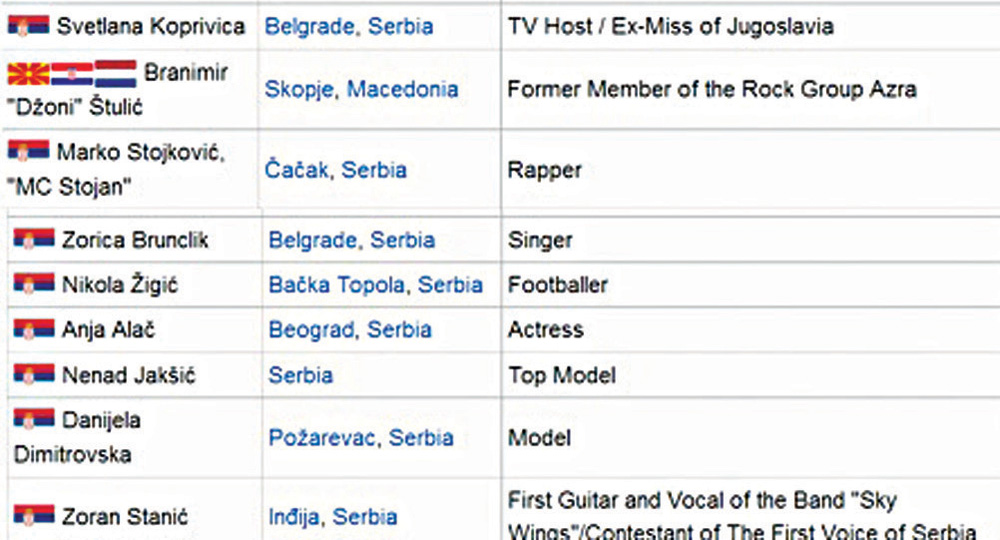Click the Serbian flag next to Marko Stojković
The image size is (1000, 540).
coord(28,153)
